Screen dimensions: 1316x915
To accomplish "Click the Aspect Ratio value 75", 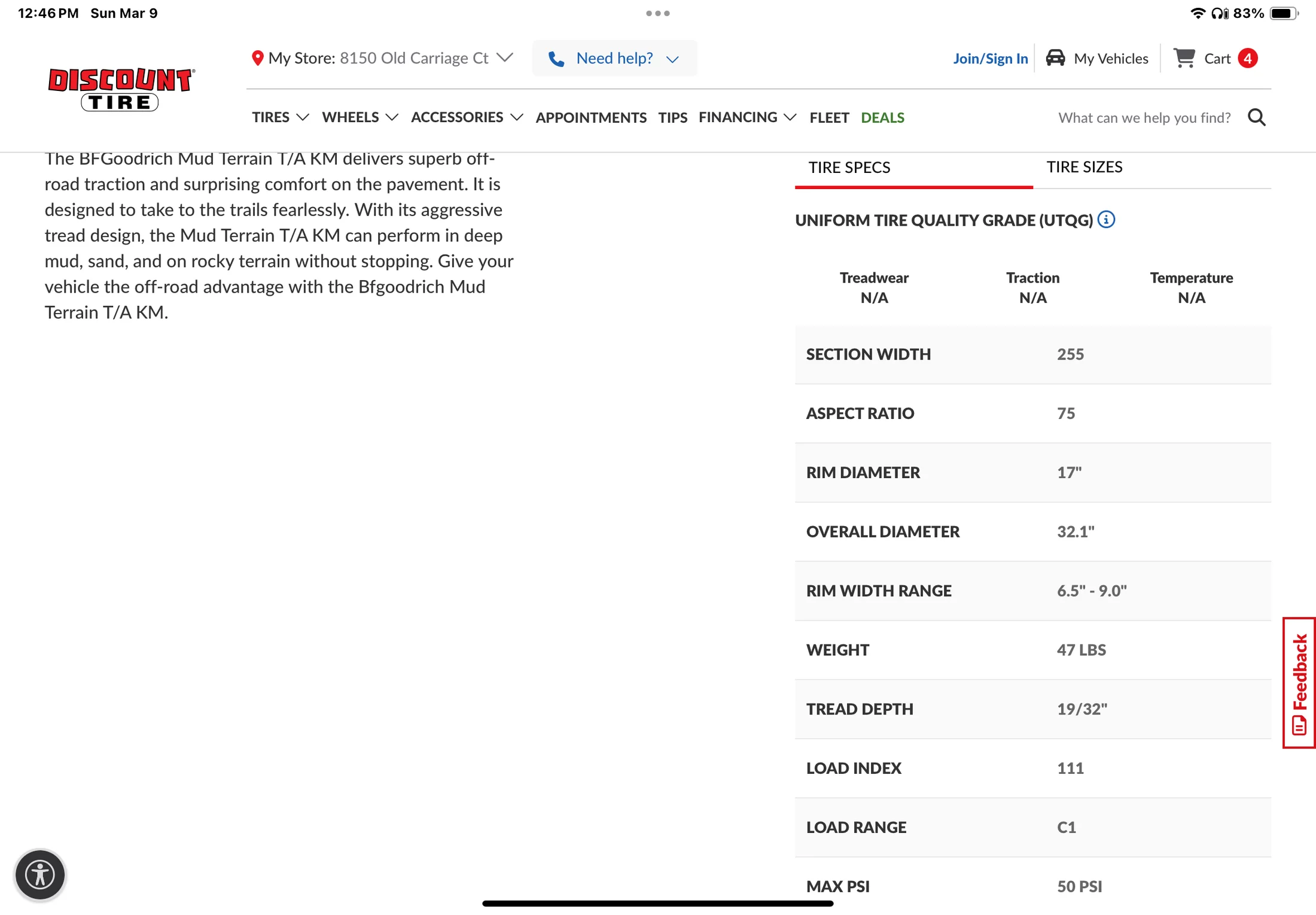I will [1065, 414].
